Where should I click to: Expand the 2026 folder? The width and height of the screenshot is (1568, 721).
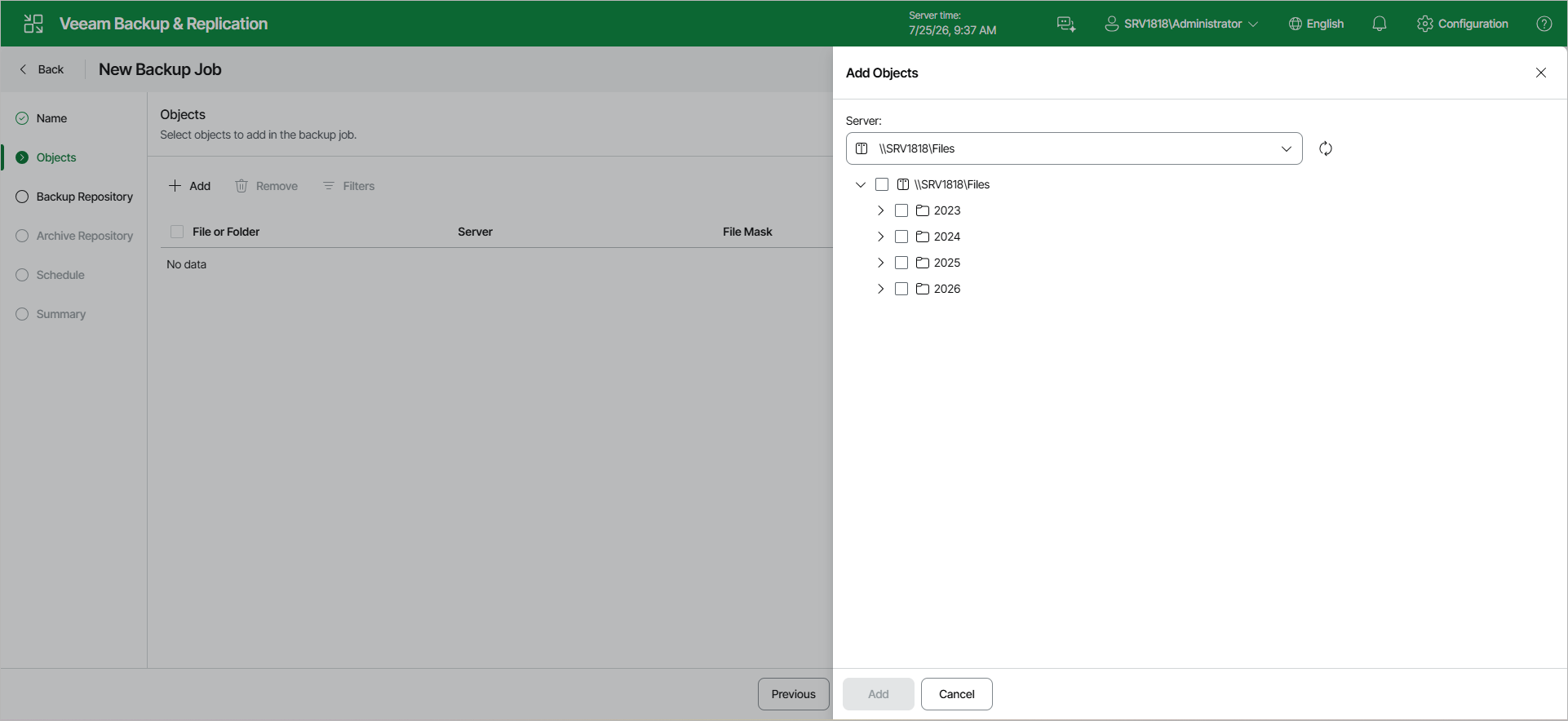(880, 289)
